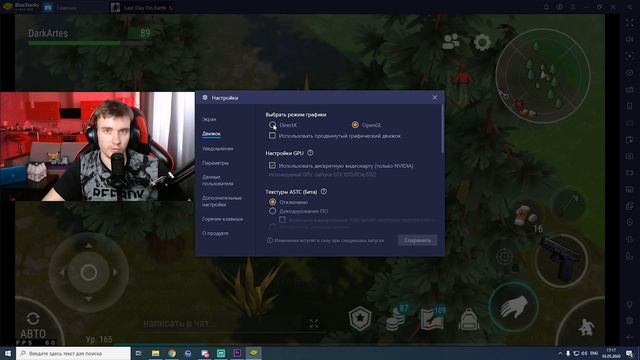
Task: Click the location pin icon in sidebar
Action: click(x=629, y=305)
